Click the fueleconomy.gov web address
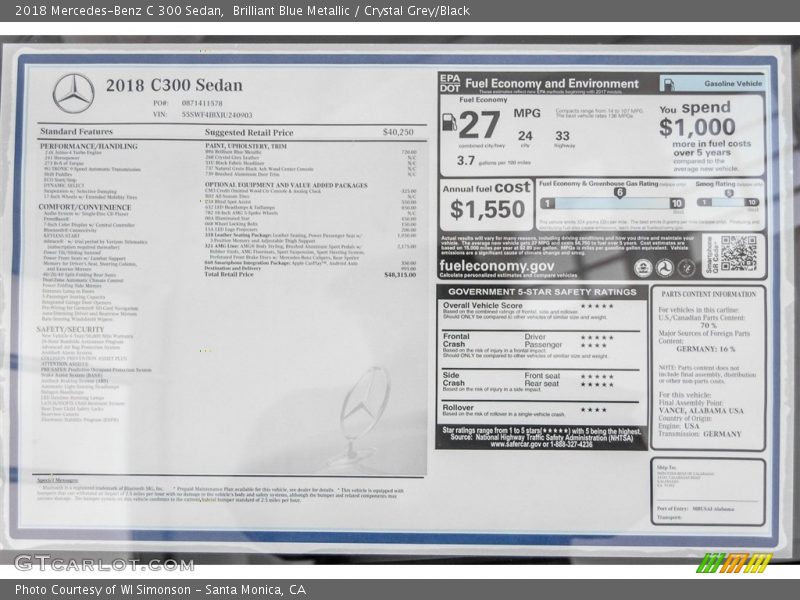This screenshot has height=600, width=800. [x=496, y=266]
